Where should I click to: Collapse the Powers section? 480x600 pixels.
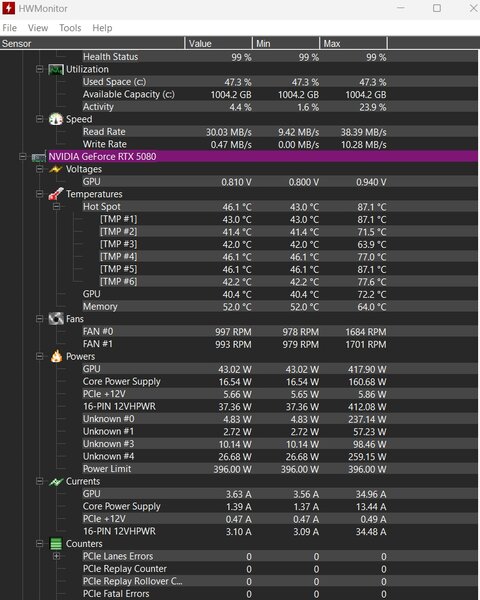pyautogui.click(x=39, y=356)
